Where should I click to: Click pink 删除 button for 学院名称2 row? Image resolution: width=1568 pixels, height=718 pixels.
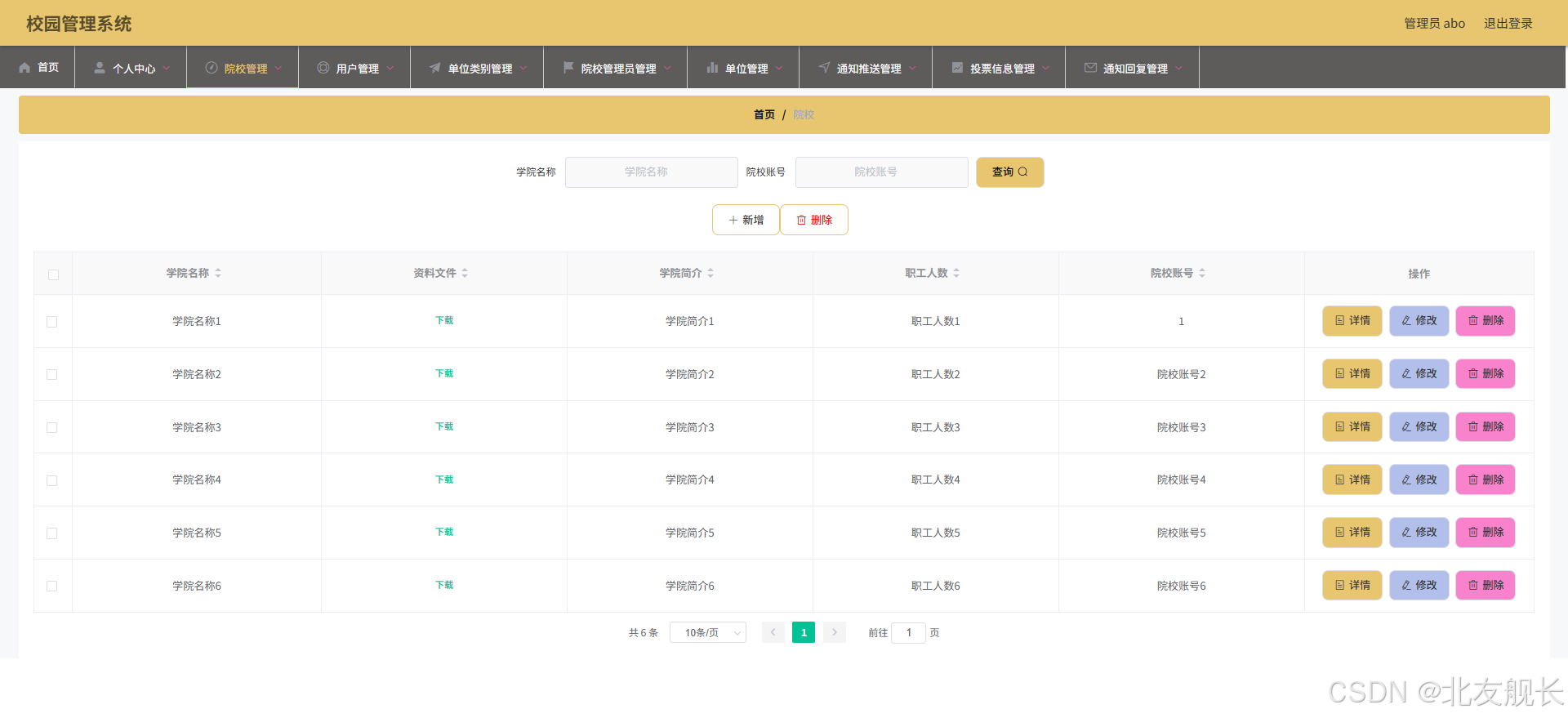tap(1486, 374)
